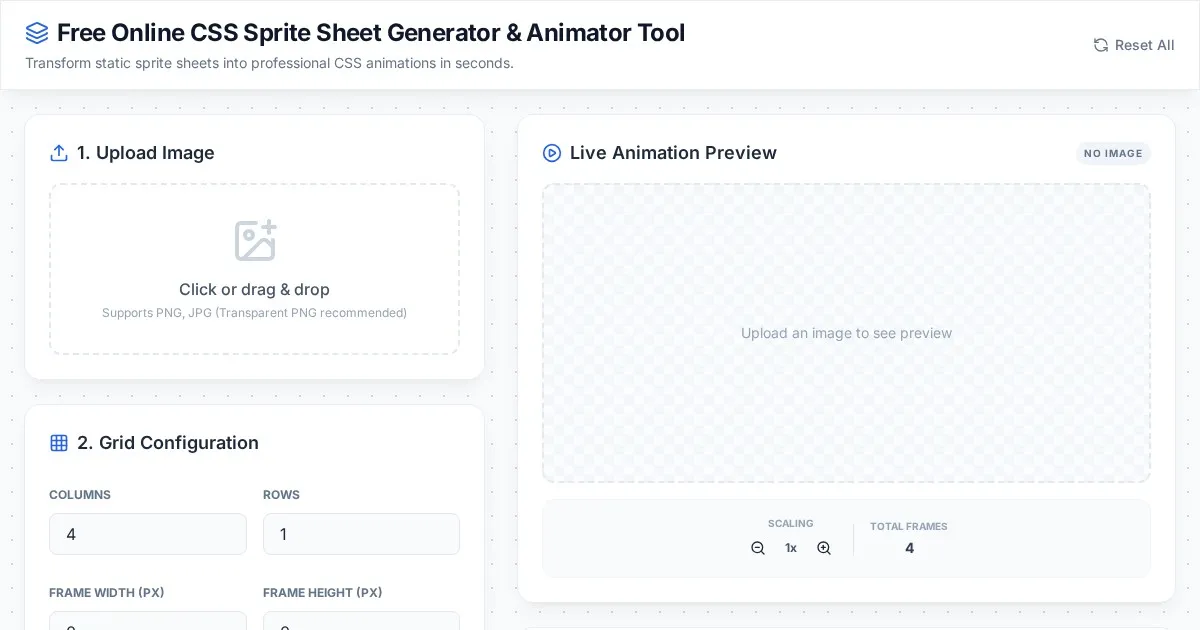Zoom out the preview scaling
1200x630 pixels.
(758, 548)
